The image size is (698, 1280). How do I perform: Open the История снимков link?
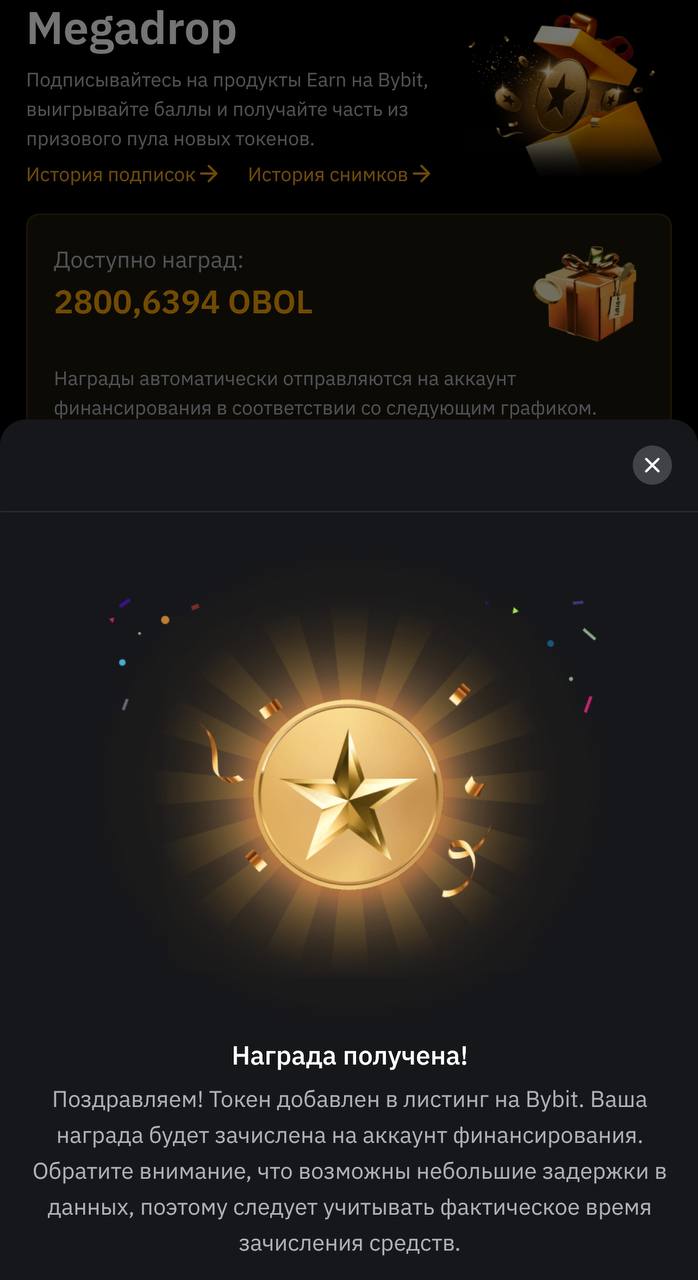[x=339, y=174]
